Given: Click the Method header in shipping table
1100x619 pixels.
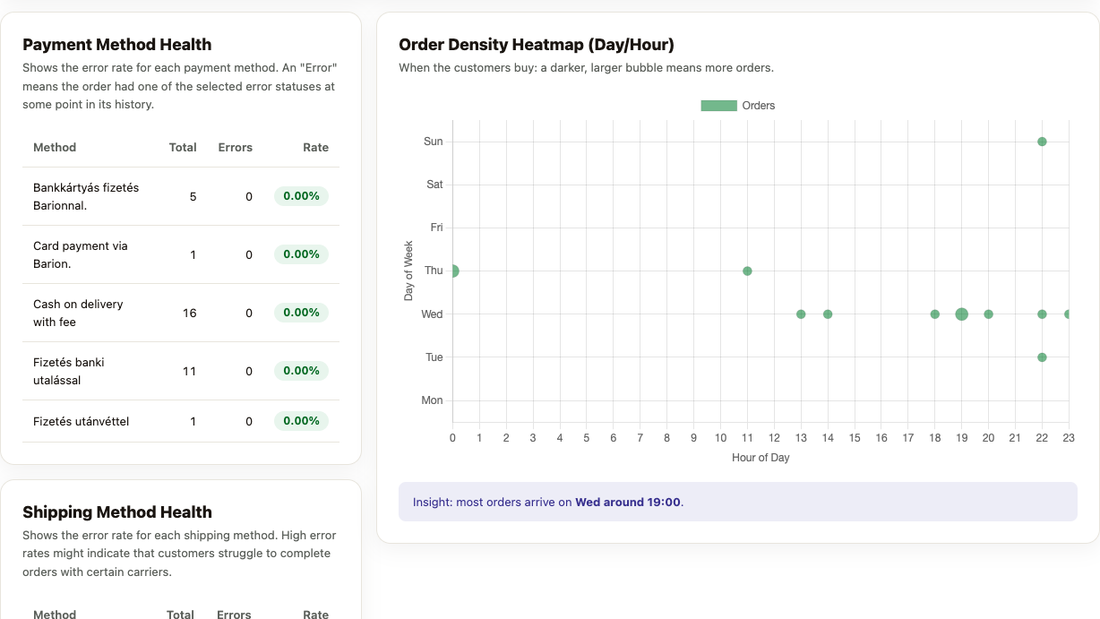Looking at the screenshot, I should [55, 613].
